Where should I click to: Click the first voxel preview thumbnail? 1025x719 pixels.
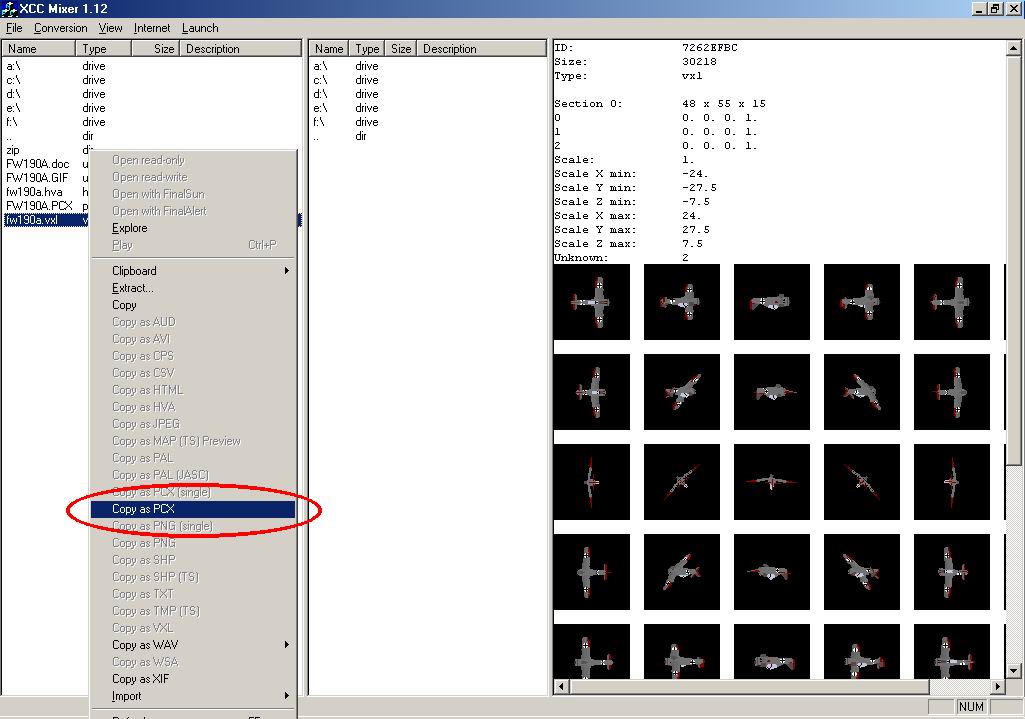point(592,302)
